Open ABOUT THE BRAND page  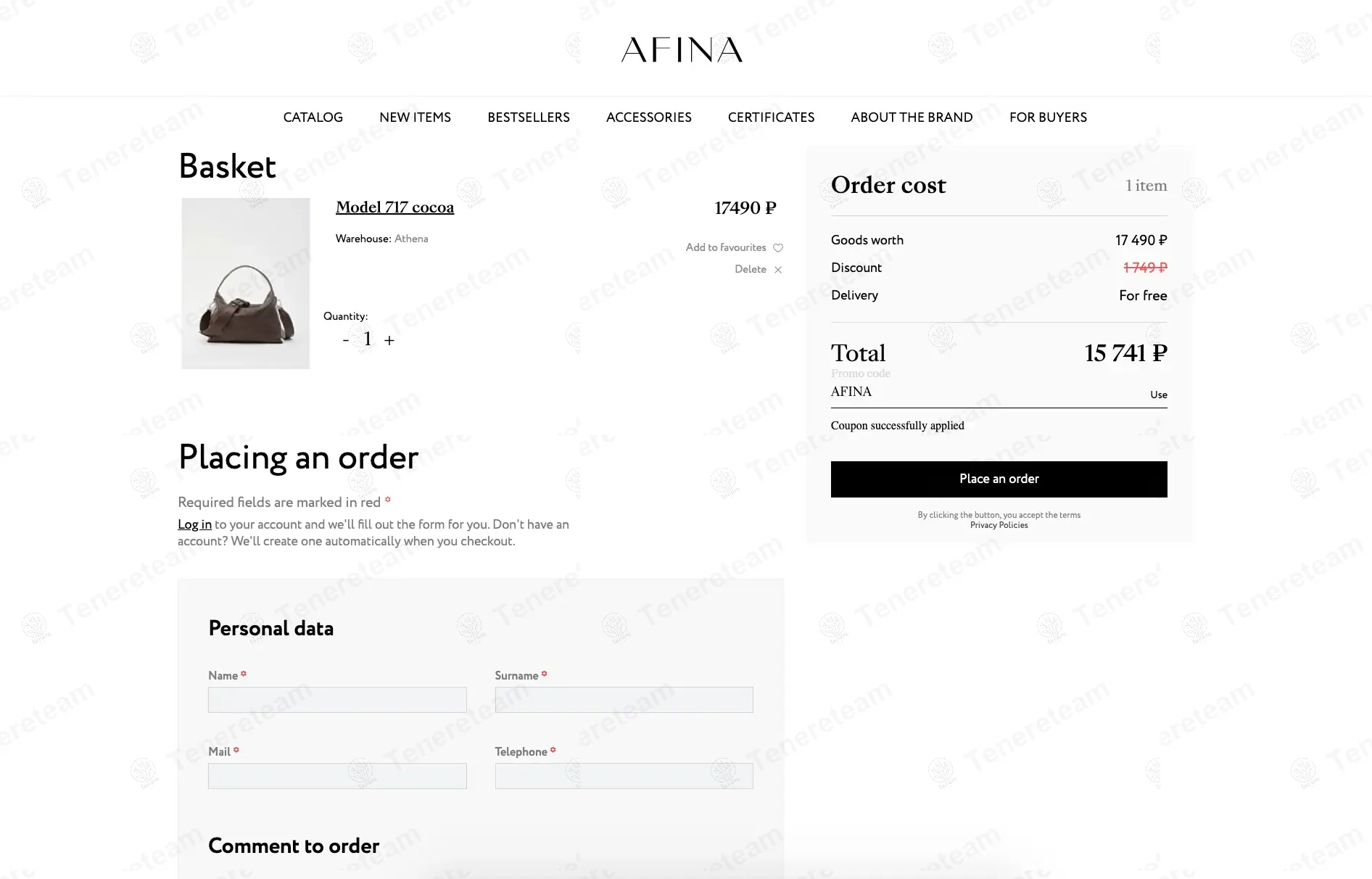click(x=912, y=117)
